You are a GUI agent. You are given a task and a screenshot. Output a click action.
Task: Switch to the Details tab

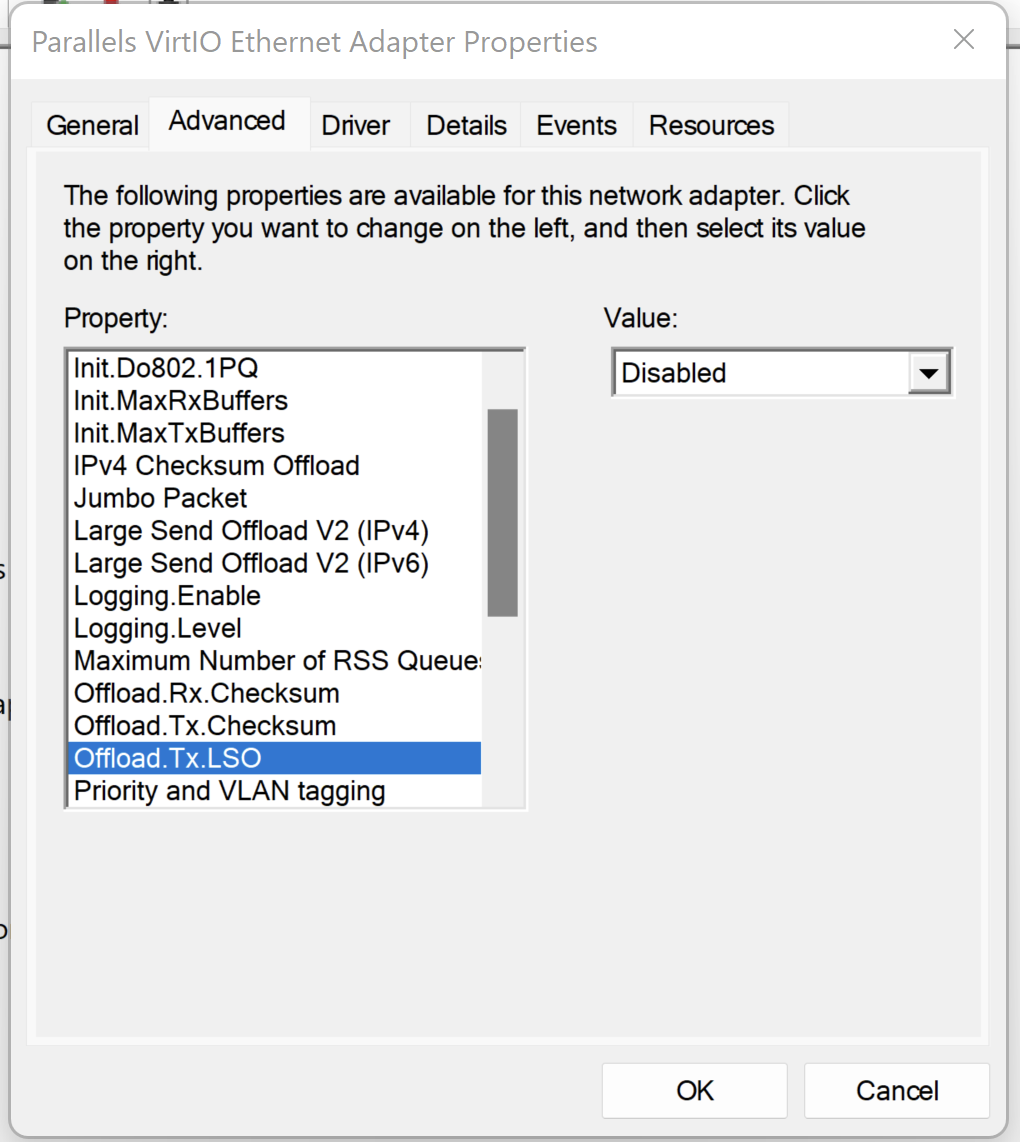(466, 126)
